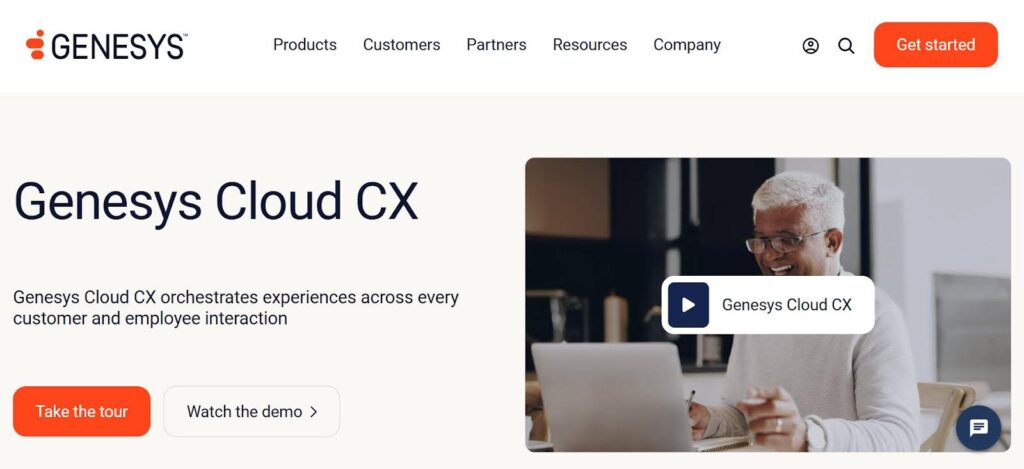The image size is (1024, 469).
Task: Expand the Products navigation menu
Action: click(x=305, y=44)
